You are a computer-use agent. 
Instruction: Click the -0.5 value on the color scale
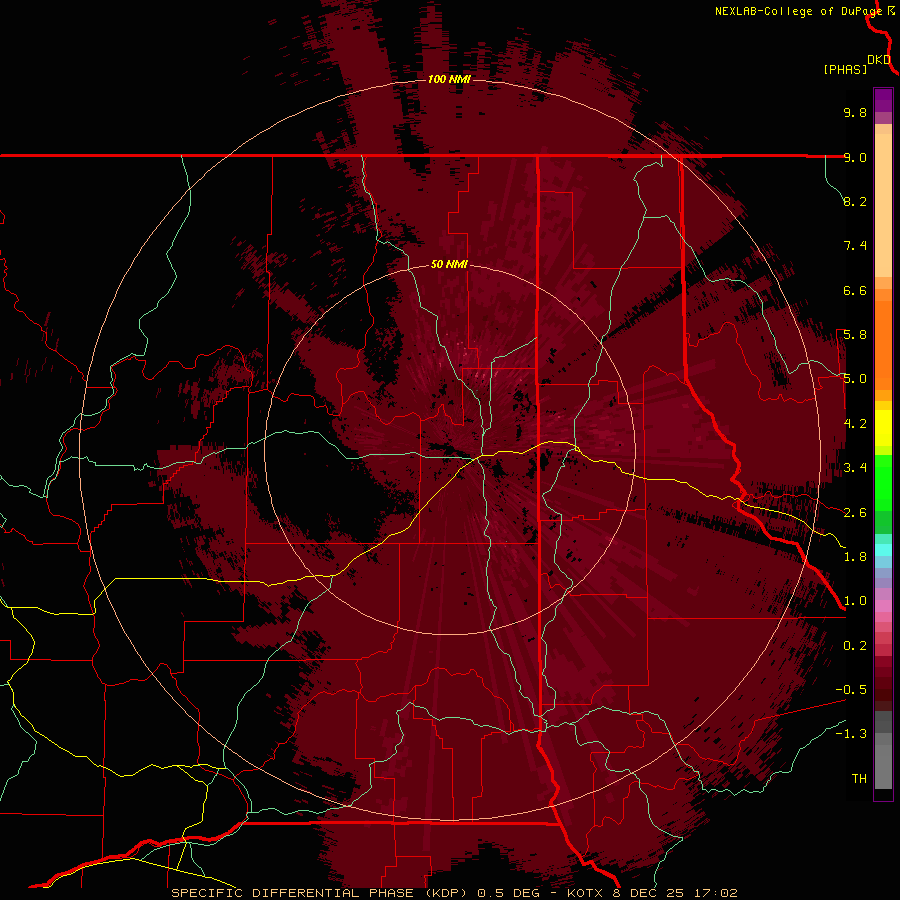coord(851,690)
